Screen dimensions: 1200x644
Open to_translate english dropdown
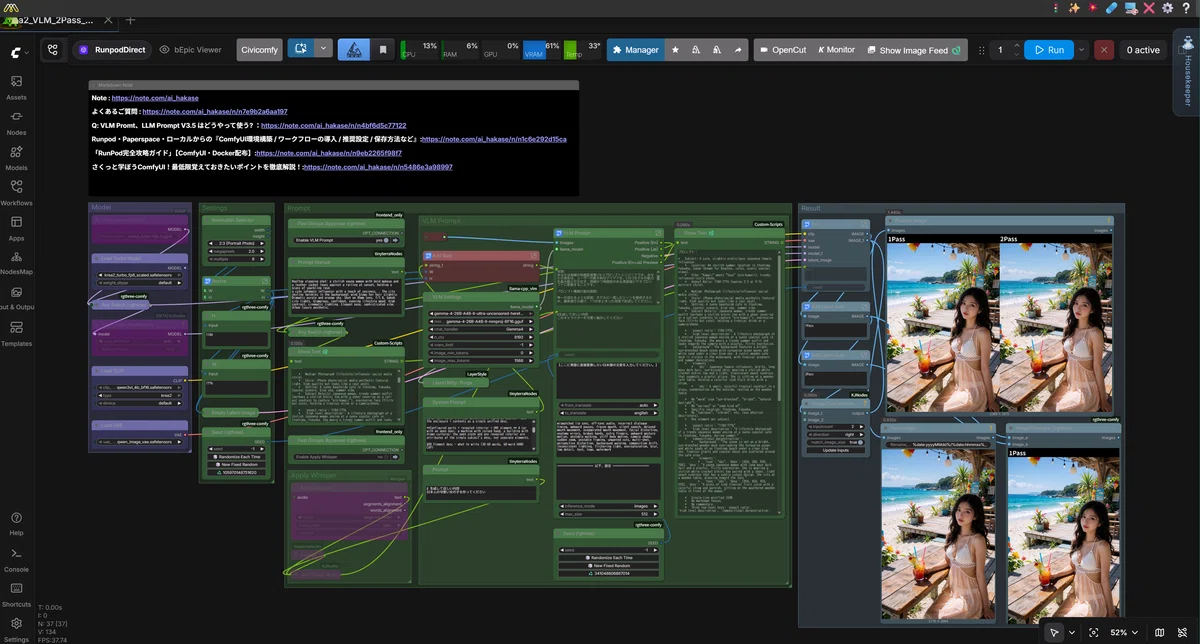tap(609, 412)
